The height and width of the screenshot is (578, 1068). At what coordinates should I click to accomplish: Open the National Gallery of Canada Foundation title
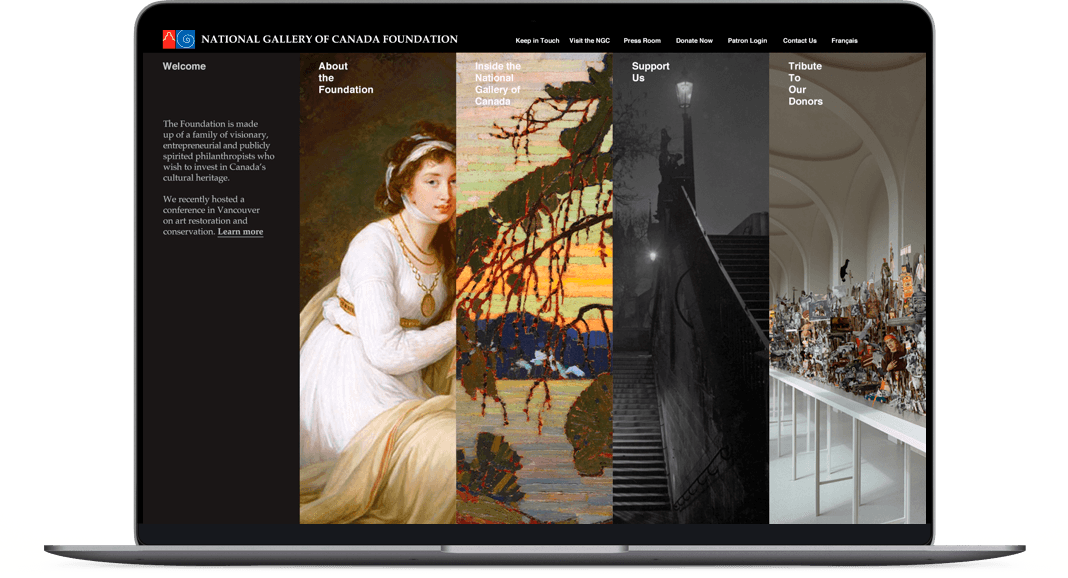coord(330,39)
